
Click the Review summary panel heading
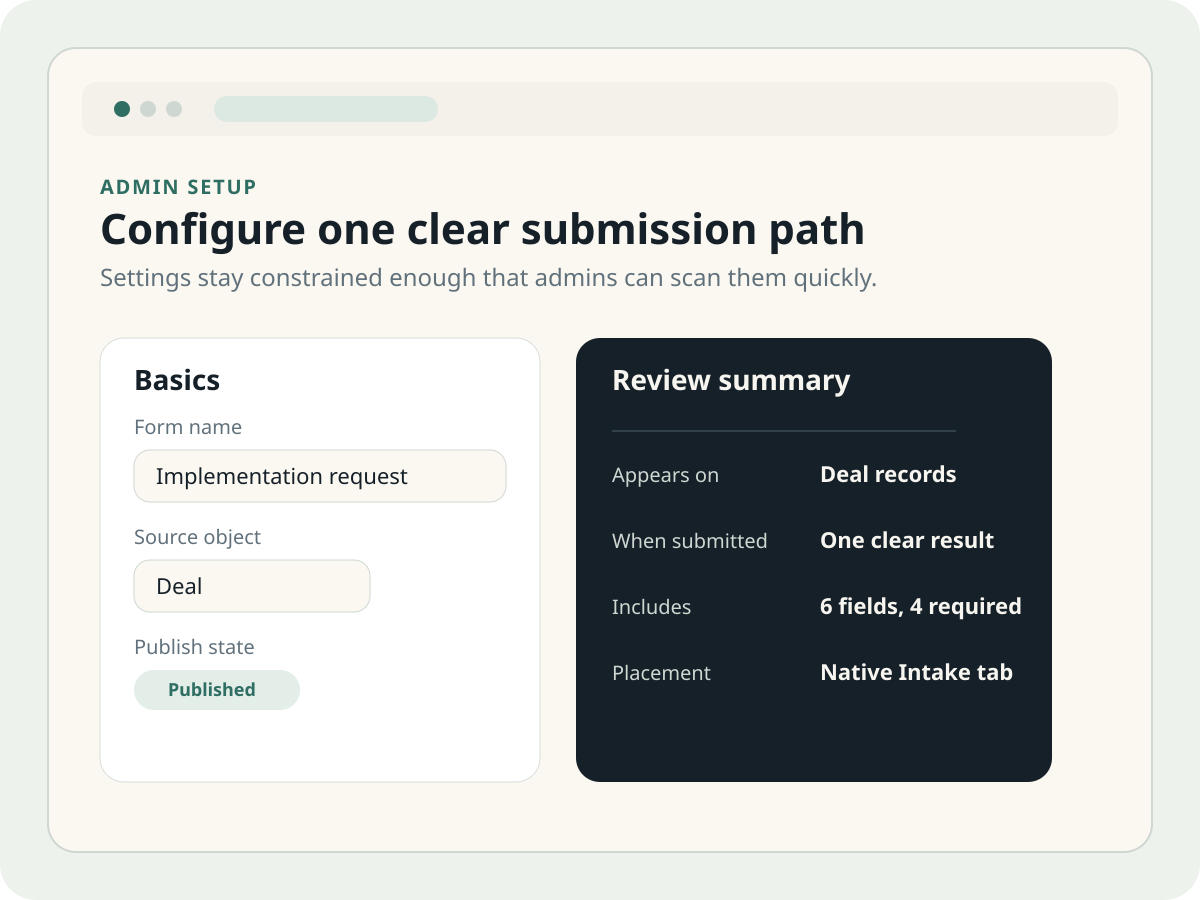pyautogui.click(x=731, y=381)
